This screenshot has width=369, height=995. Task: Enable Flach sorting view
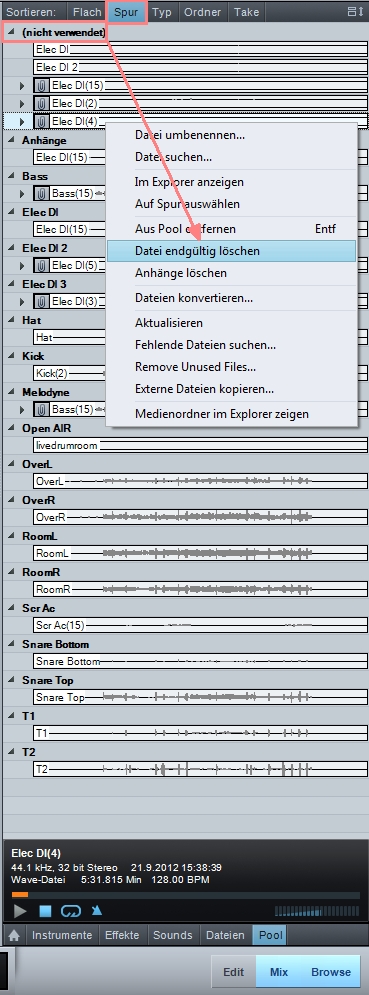(87, 12)
